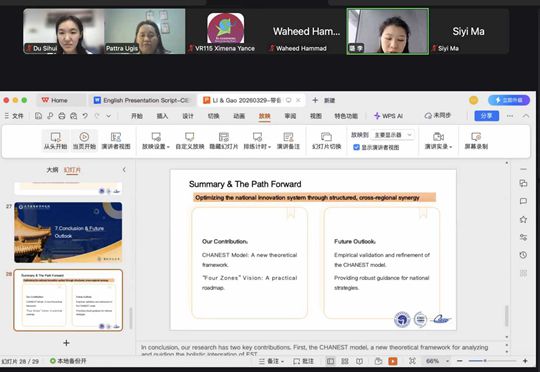This screenshot has height=372, width=540.
Task: Switch to the 审阅 ribbon tab
Action: point(290,116)
